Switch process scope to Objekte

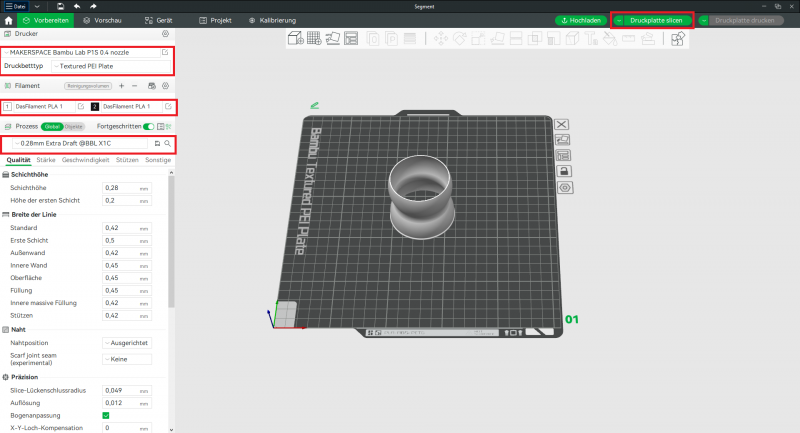click(x=74, y=127)
